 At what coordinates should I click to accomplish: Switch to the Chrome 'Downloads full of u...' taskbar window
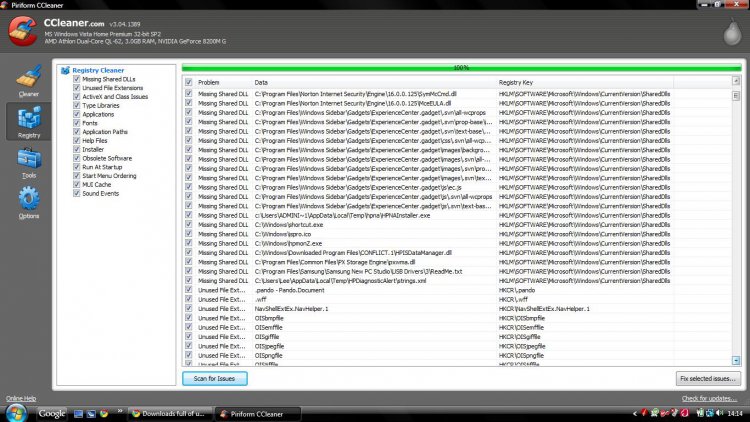tap(169, 414)
